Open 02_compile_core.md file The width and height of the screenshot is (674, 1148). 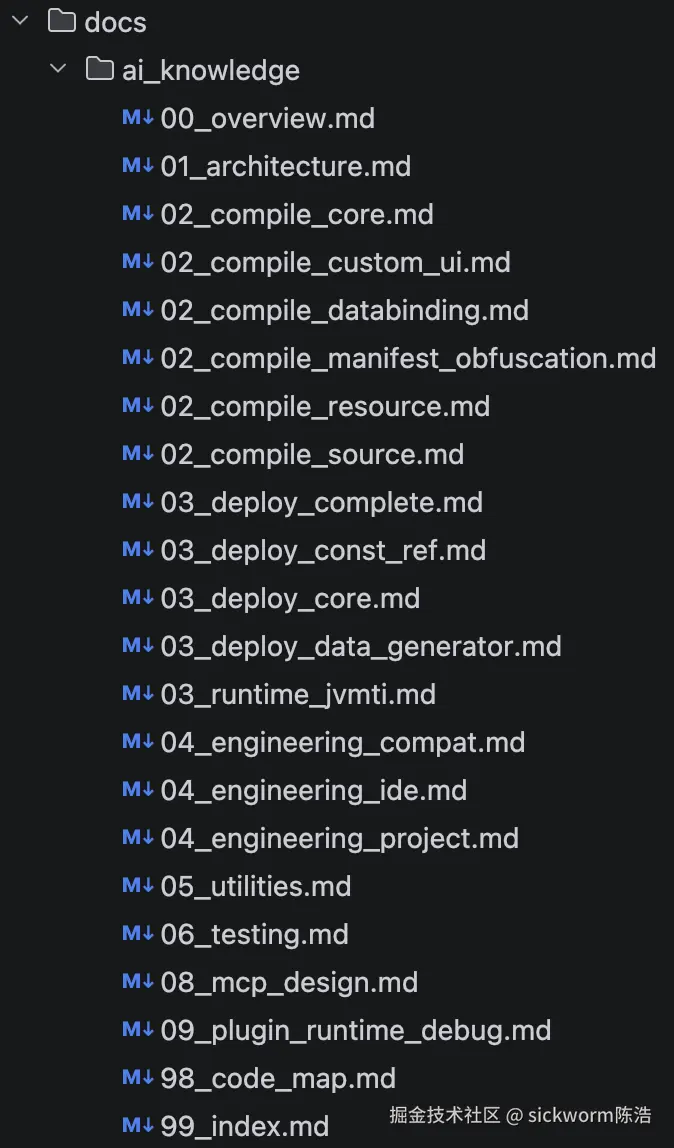pos(297,214)
